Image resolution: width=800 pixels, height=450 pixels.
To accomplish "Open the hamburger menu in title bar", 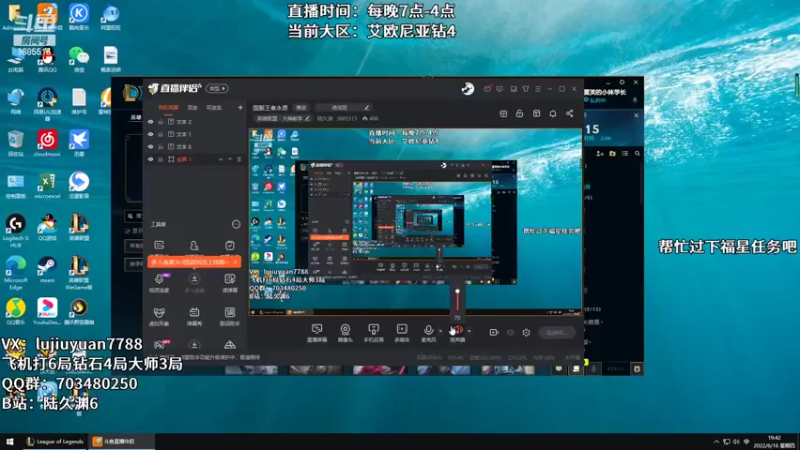I will tap(538, 89).
